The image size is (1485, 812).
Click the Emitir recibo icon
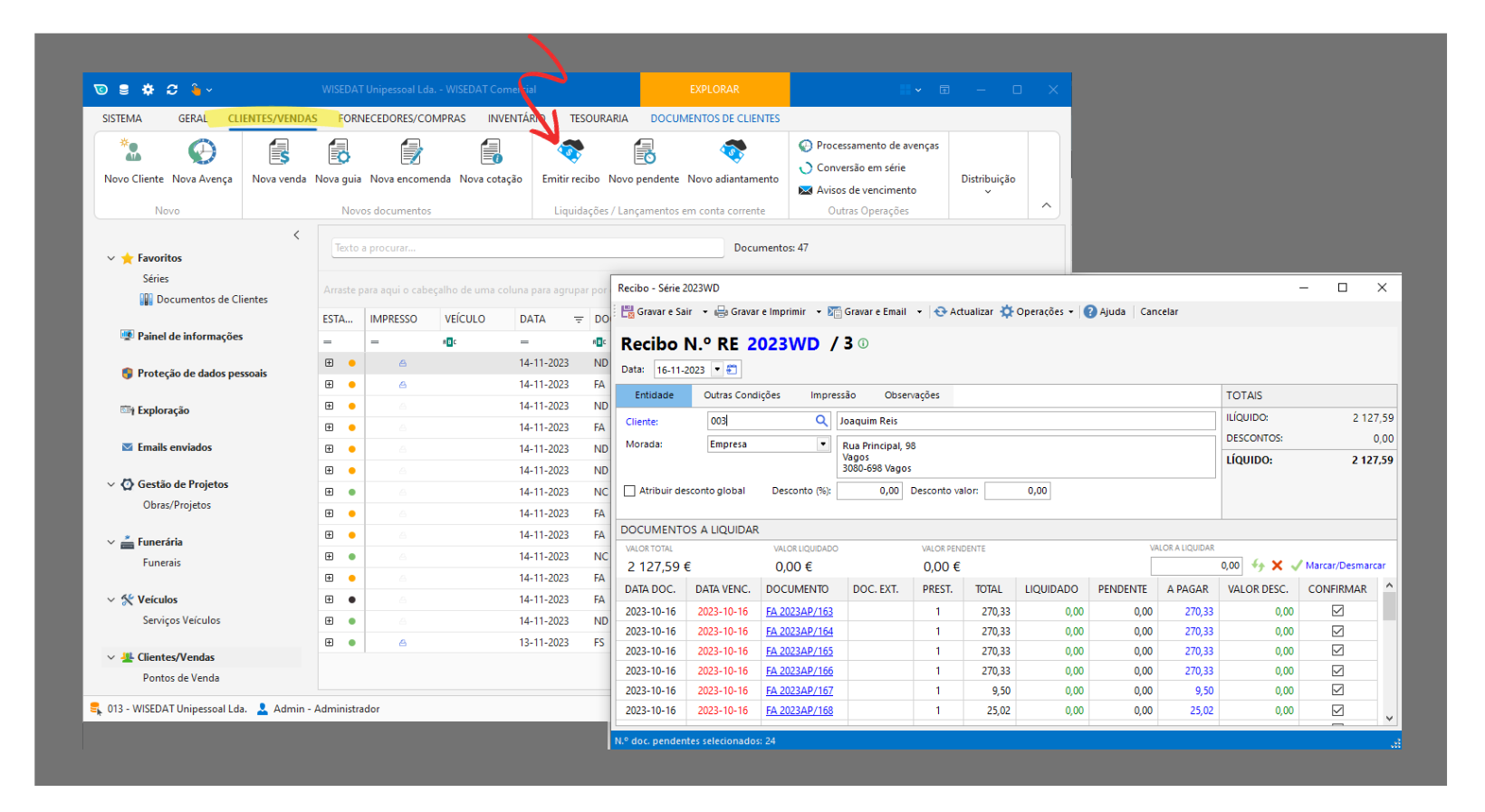pos(570,152)
